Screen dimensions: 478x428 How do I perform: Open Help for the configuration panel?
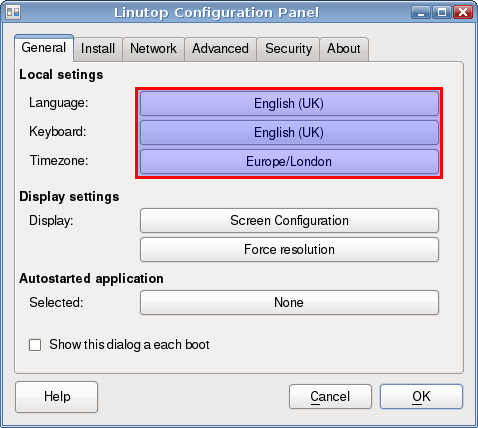coord(57,397)
